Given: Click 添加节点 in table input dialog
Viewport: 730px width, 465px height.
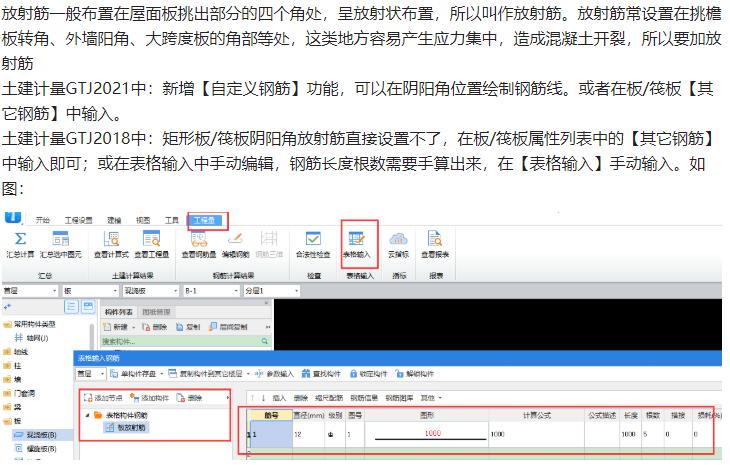Looking at the screenshot, I should tap(103, 398).
